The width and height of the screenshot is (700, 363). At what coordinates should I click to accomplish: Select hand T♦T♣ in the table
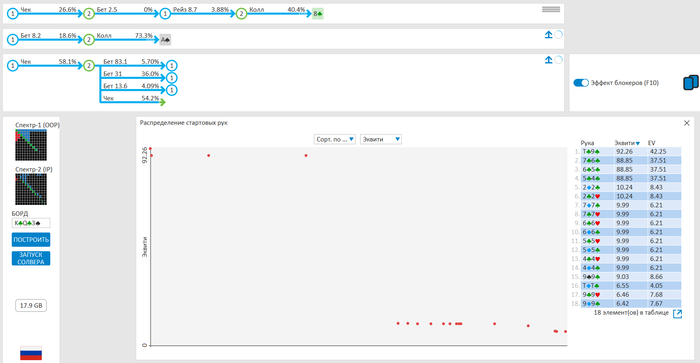pos(631,286)
